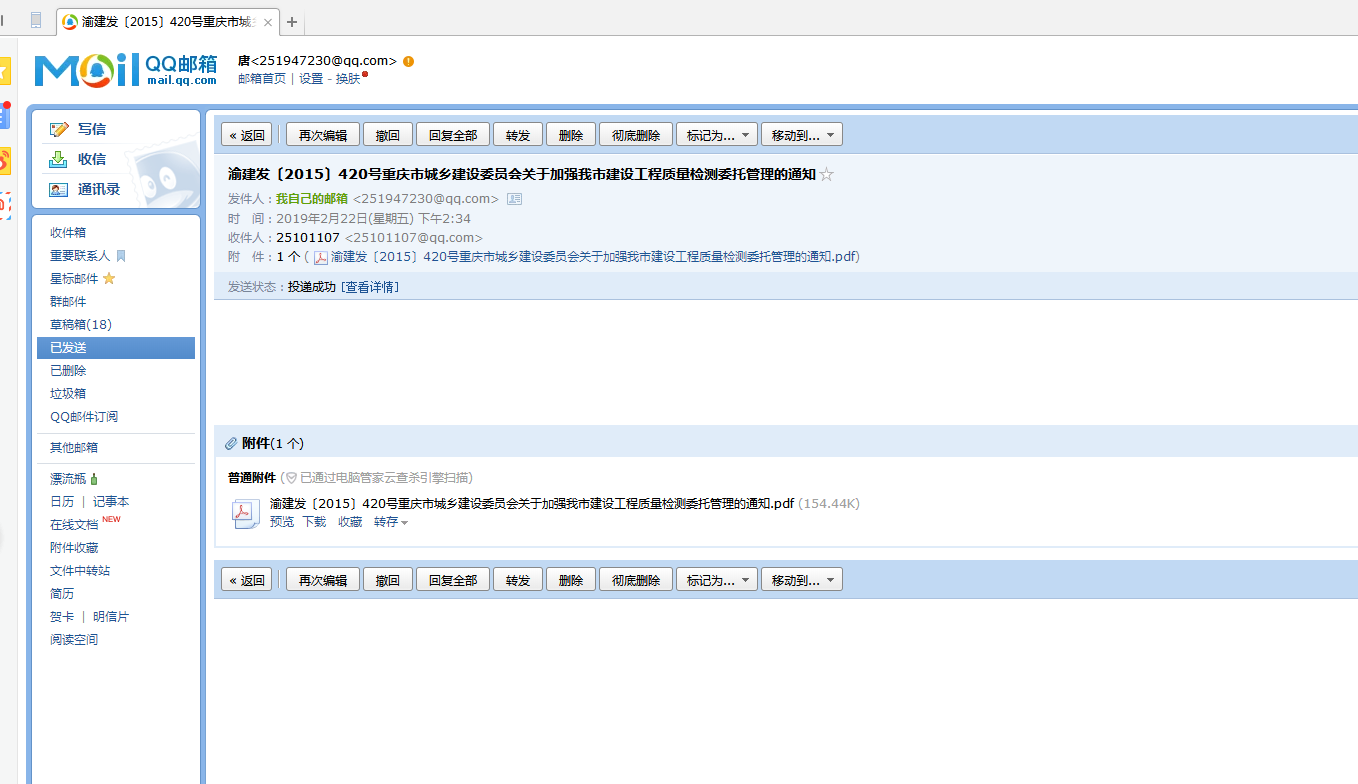Open 贺卡 link
The image size is (1358, 784).
pyautogui.click(x=62, y=617)
